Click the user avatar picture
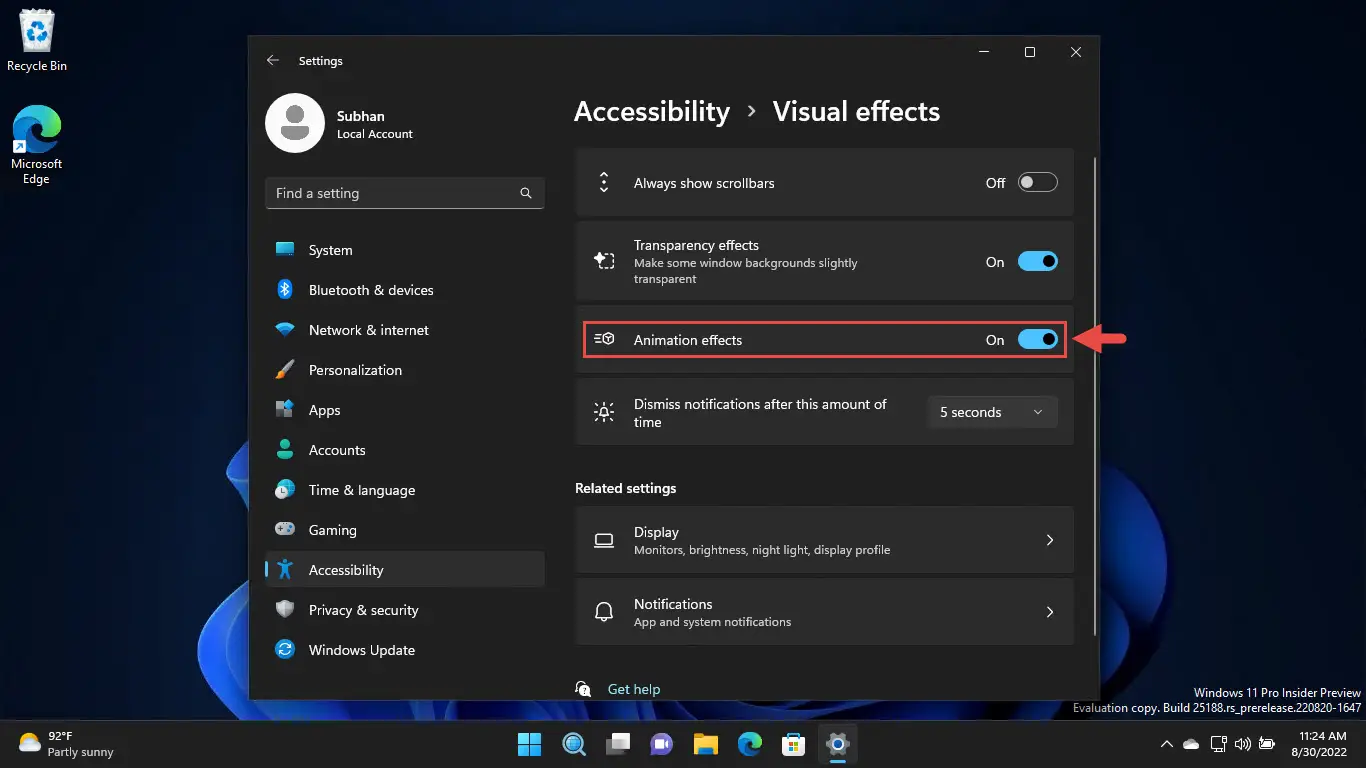Viewport: 1366px width, 768px height. [x=295, y=124]
